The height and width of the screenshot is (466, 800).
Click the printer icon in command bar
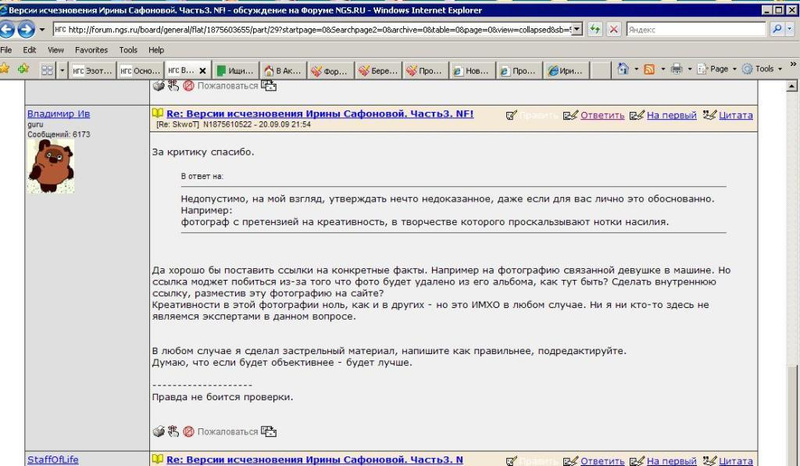coord(677,69)
